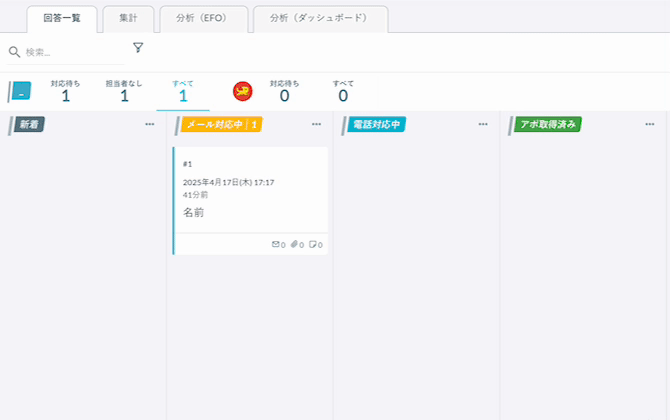The height and width of the screenshot is (420, 670).
Task: Show すべて 0 for lion user
Action: pos(343,91)
